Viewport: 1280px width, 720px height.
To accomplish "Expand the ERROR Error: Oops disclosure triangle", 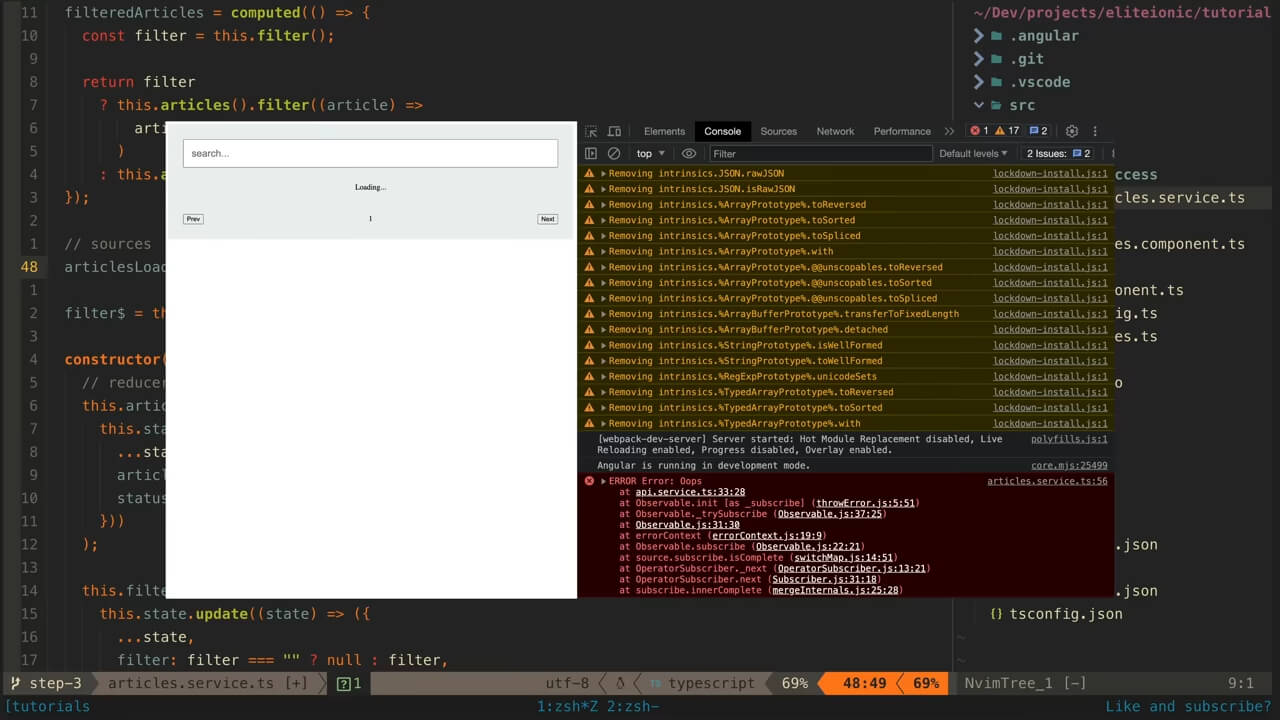I will tap(603, 481).
